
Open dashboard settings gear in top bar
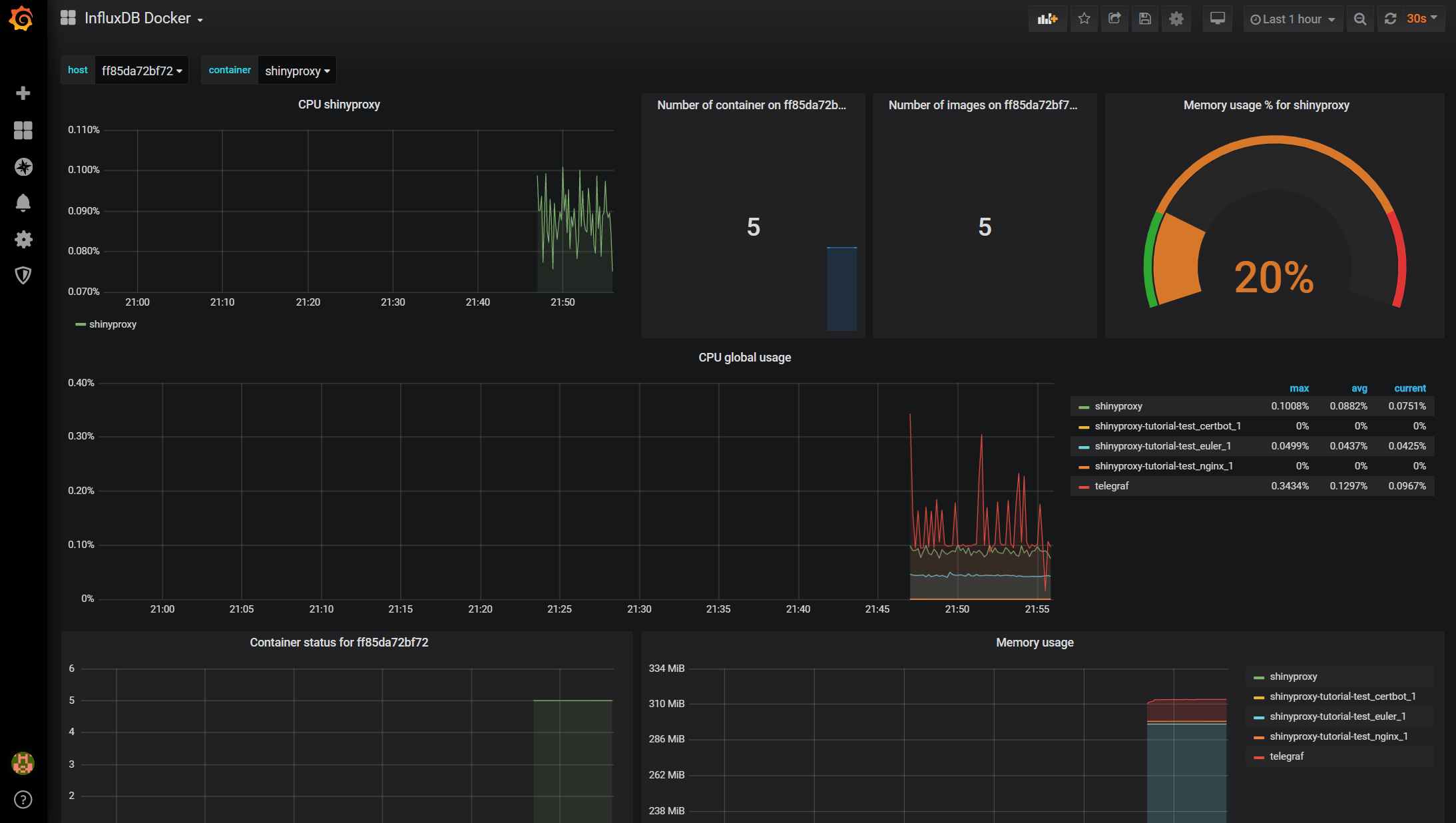pos(1176,19)
